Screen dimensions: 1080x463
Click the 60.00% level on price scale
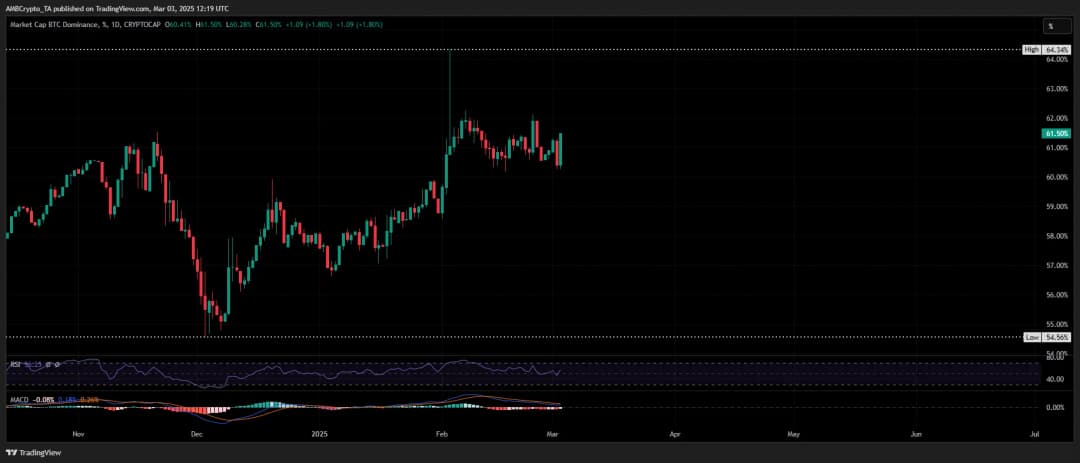tap(1057, 177)
